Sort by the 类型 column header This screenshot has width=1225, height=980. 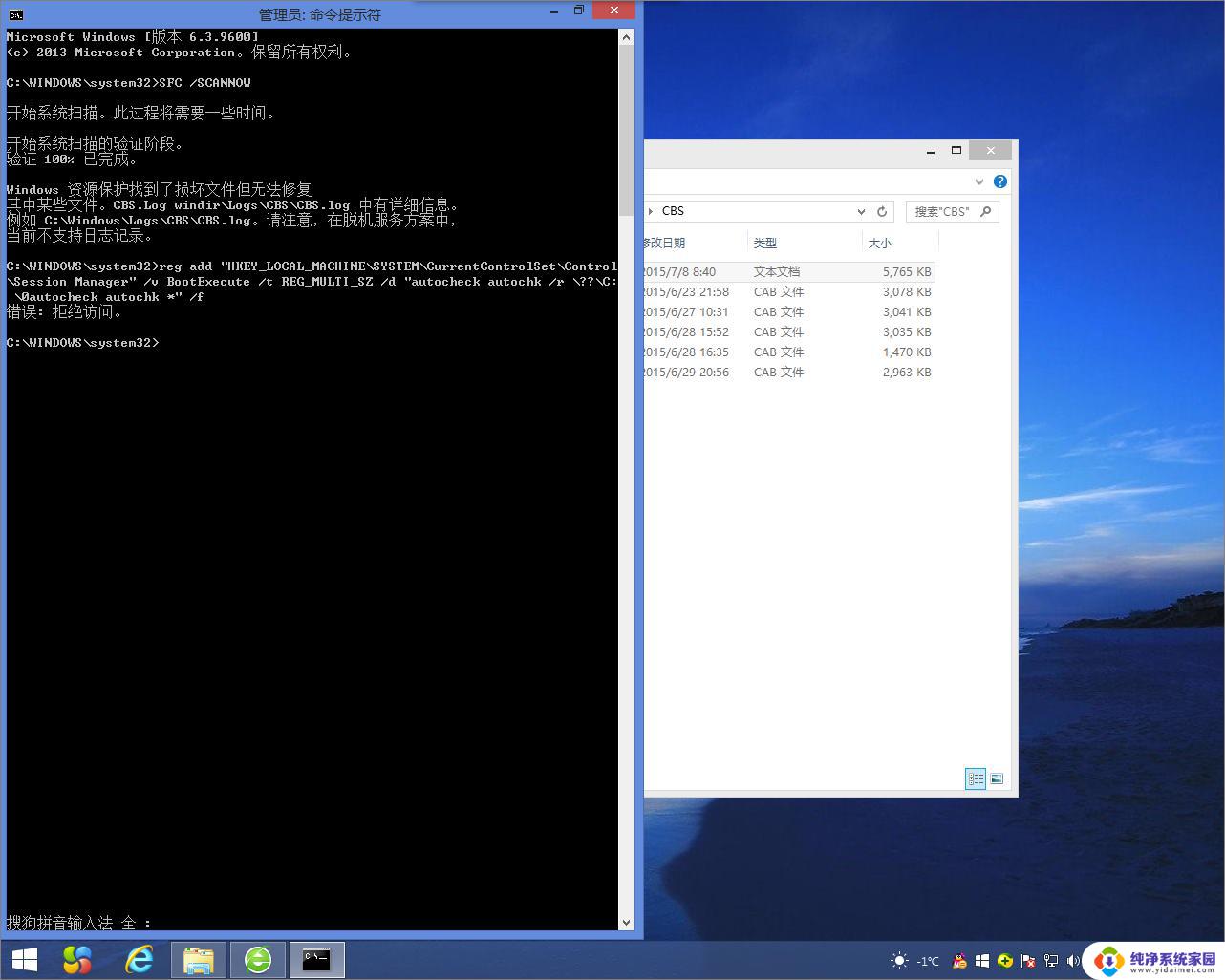click(805, 243)
